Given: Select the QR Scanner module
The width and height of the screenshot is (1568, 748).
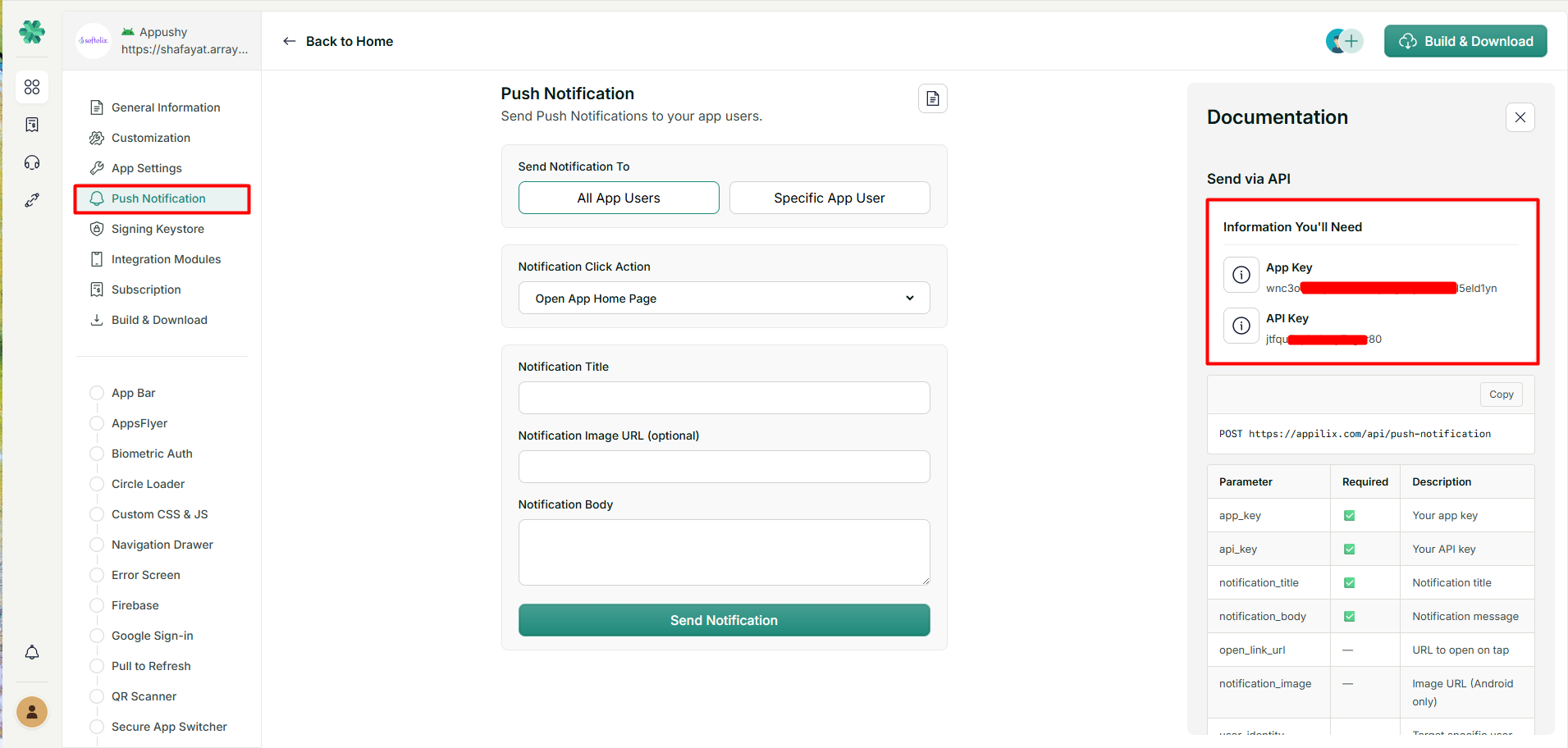Looking at the screenshot, I should point(144,696).
